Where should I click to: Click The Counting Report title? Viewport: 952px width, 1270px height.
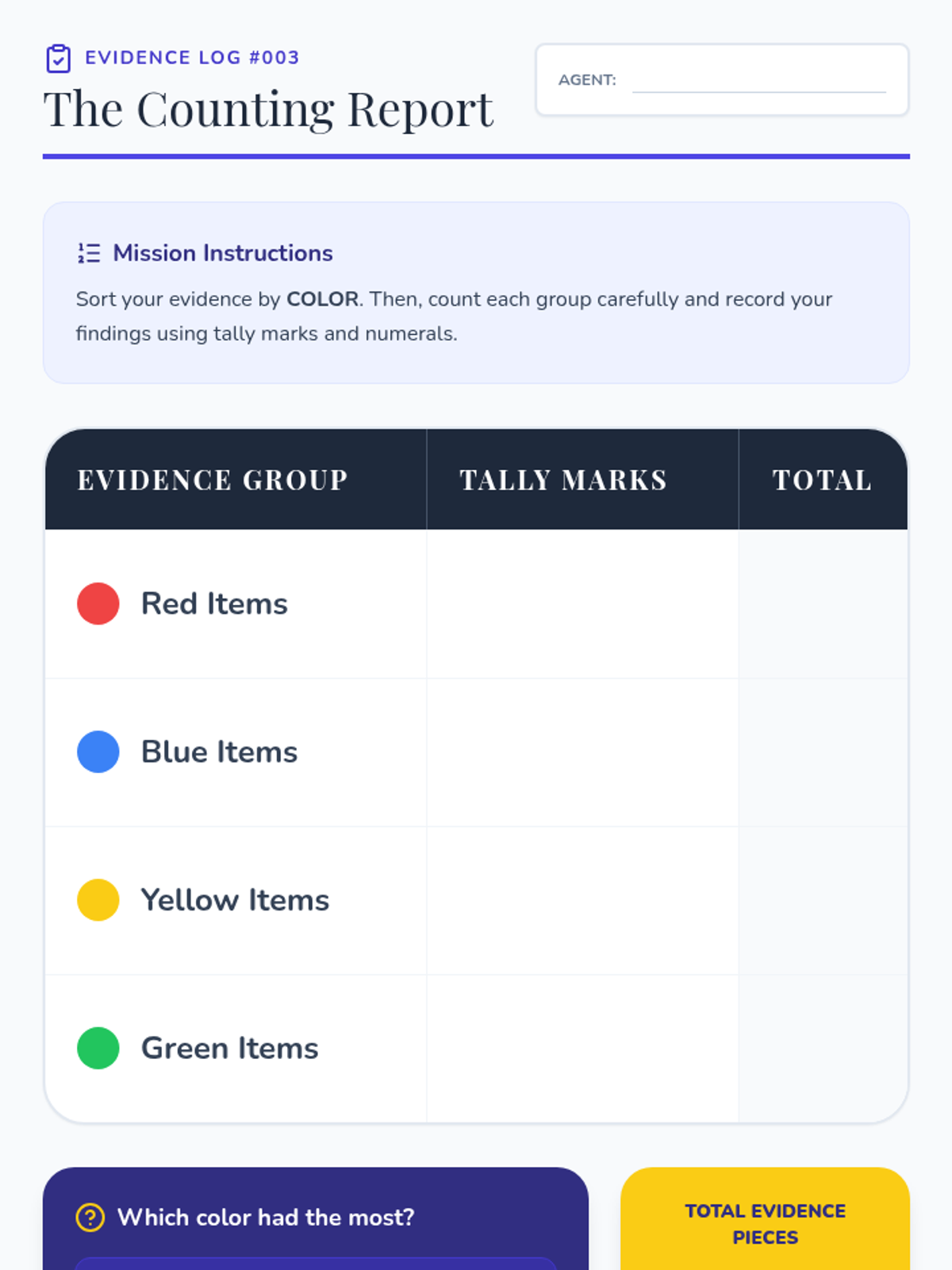[268, 110]
